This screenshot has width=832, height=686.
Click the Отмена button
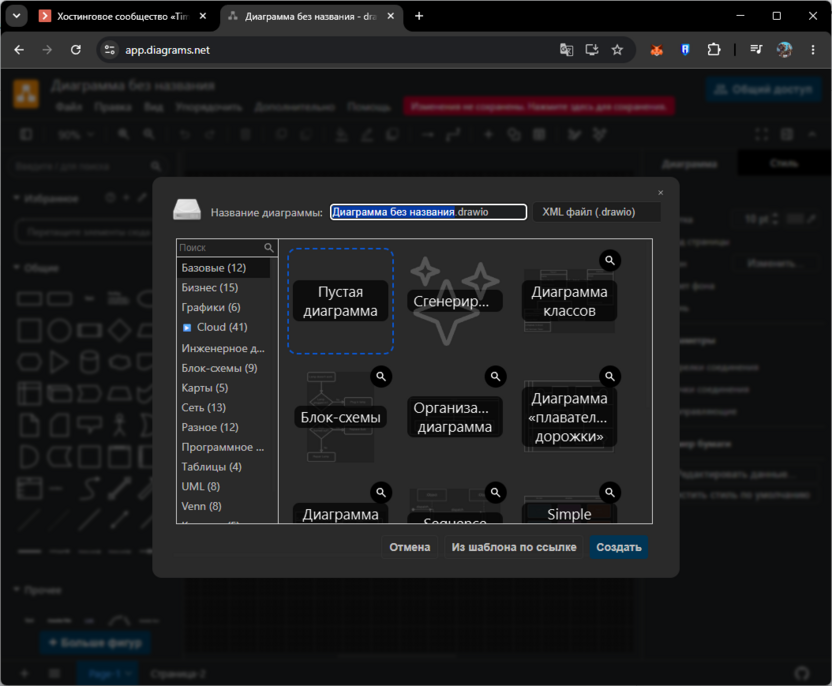(x=410, y=547)
